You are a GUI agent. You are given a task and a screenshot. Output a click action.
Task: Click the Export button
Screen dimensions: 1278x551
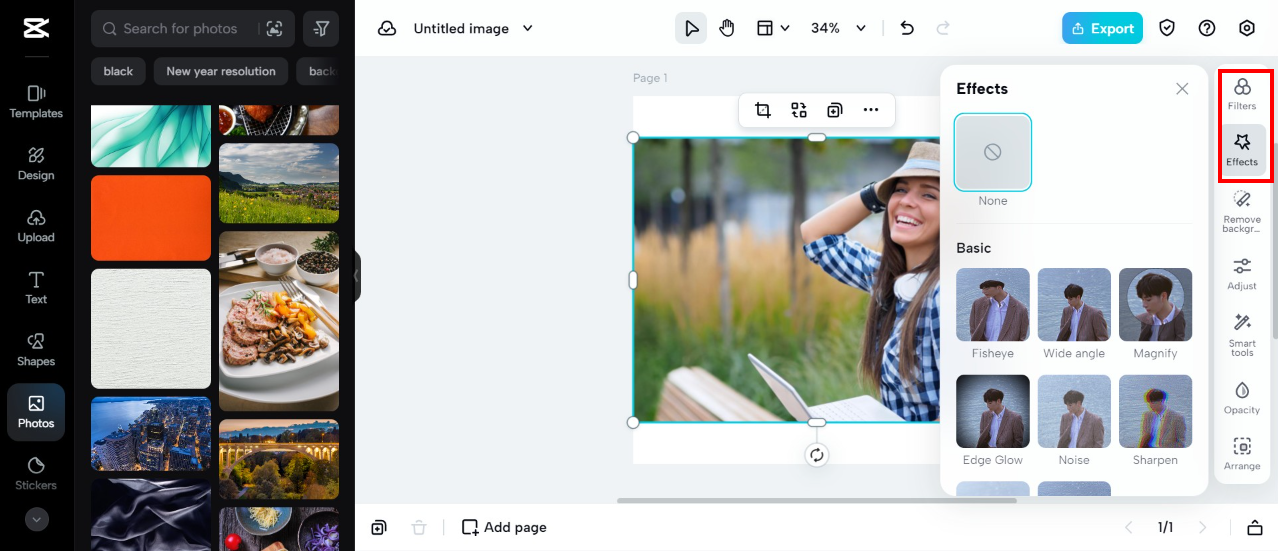pos(1102,29)
